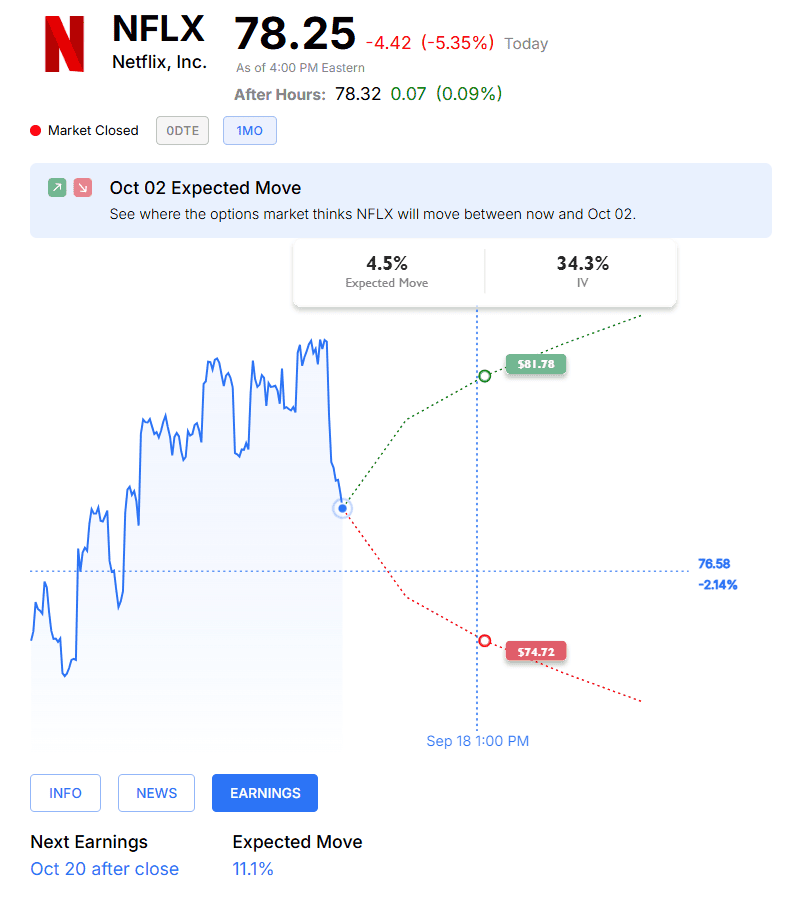Open the Oct 20 after close link
Viewport: 788px width, 901px height.
(105, 869)
